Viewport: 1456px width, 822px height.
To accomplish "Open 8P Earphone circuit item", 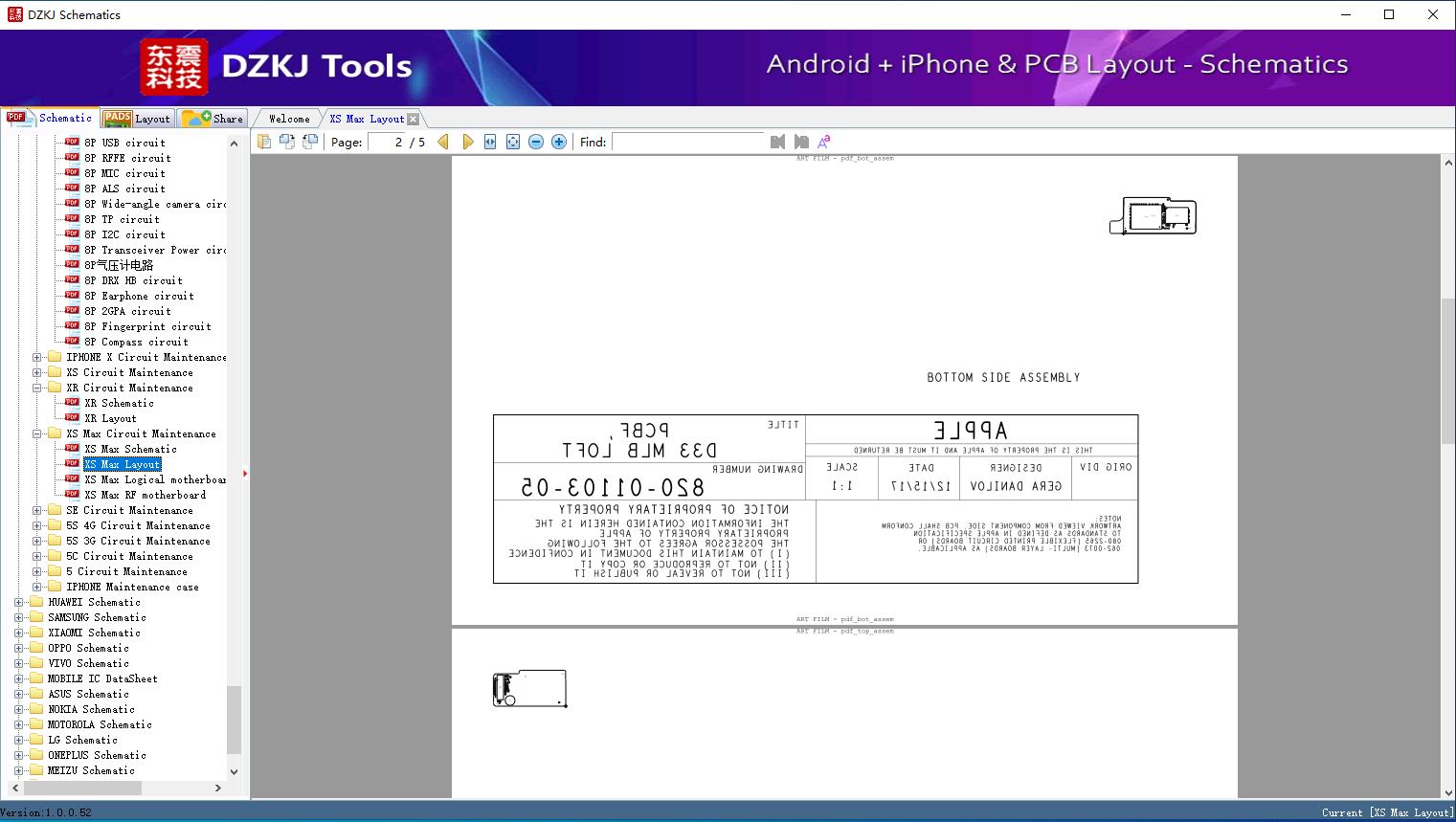I will coord(139,296).
